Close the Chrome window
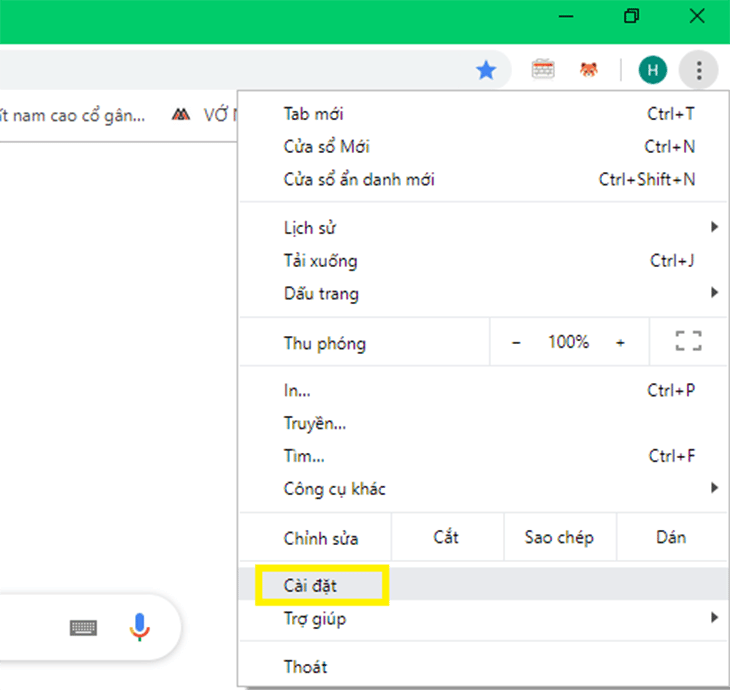The height and width of the screenshot is (690, 730). tap(697, 17)
